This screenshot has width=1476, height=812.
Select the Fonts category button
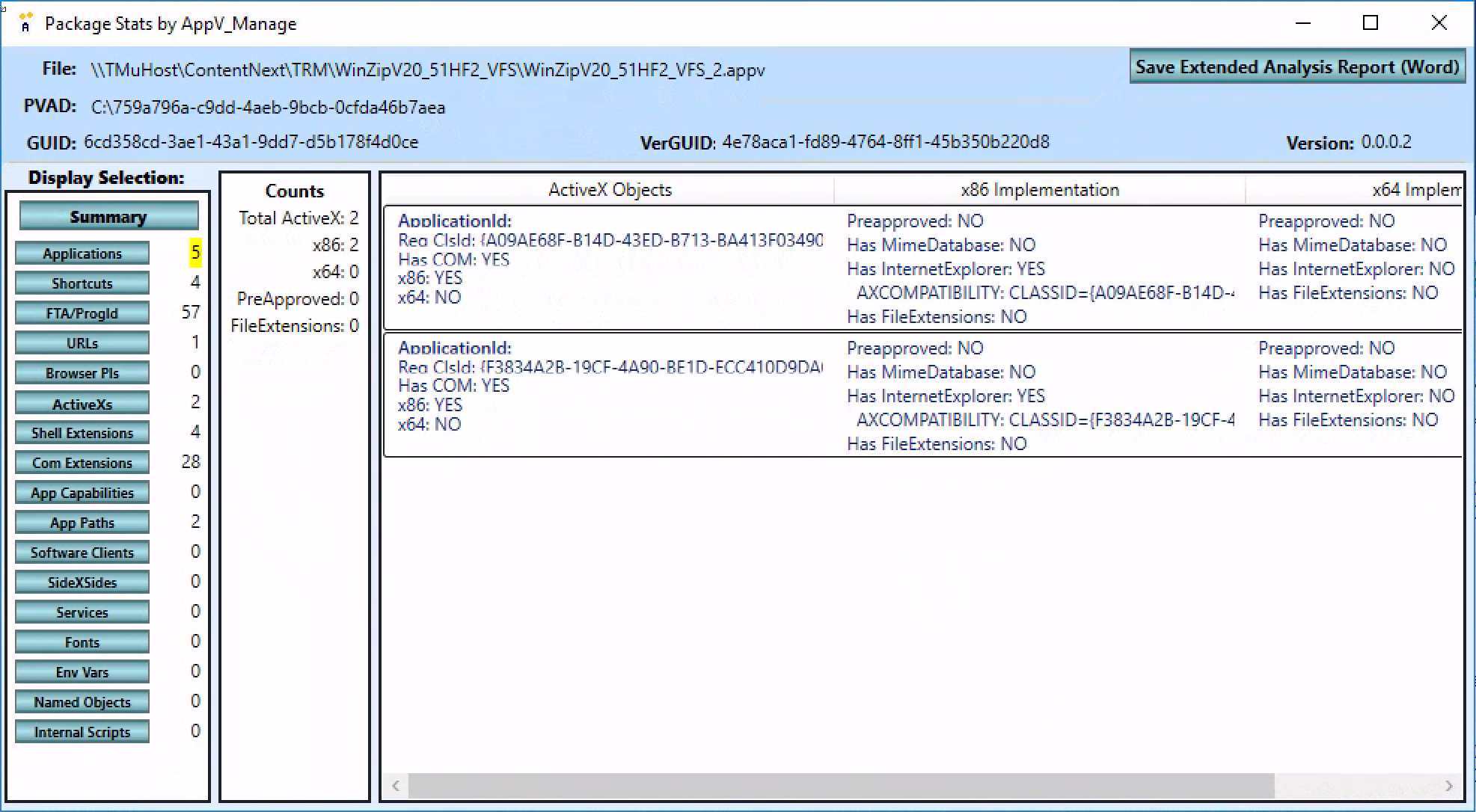click(x=82, y=642)
